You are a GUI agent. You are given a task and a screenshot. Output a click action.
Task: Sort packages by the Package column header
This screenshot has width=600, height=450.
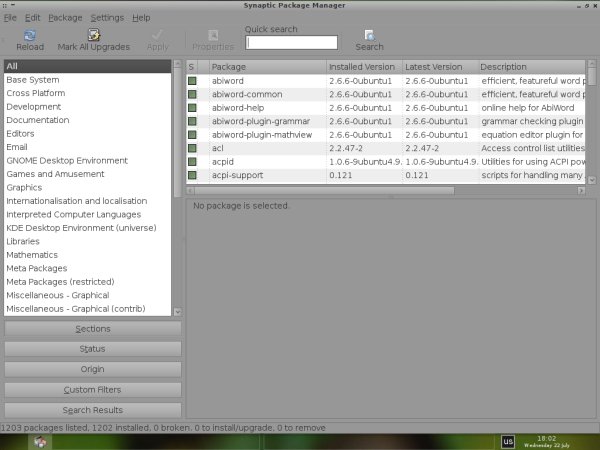265,67
